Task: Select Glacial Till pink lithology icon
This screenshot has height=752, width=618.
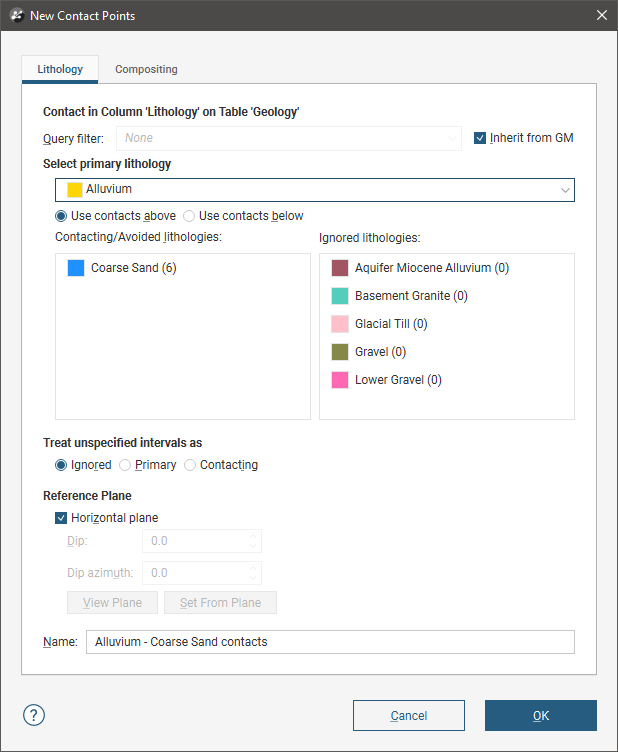Action: pyautogui.click(x=340, y=324)
